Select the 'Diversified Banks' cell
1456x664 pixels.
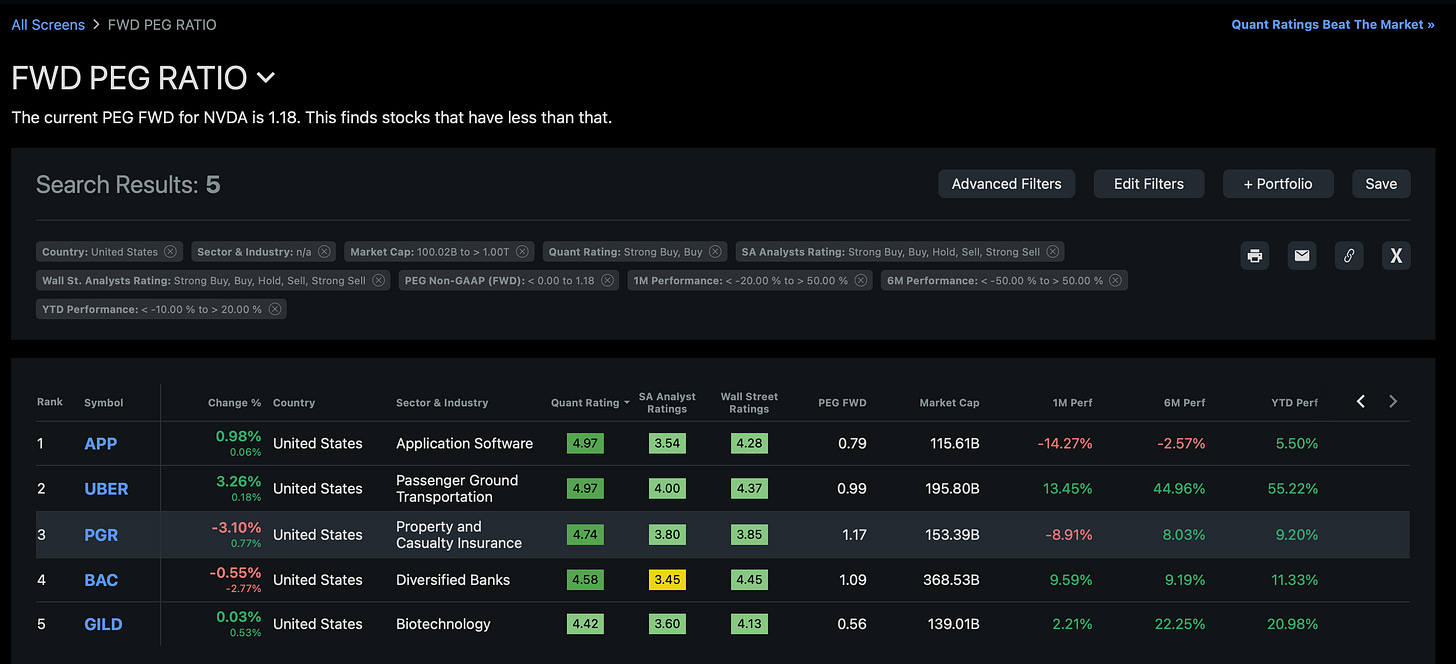coord(453,580)
